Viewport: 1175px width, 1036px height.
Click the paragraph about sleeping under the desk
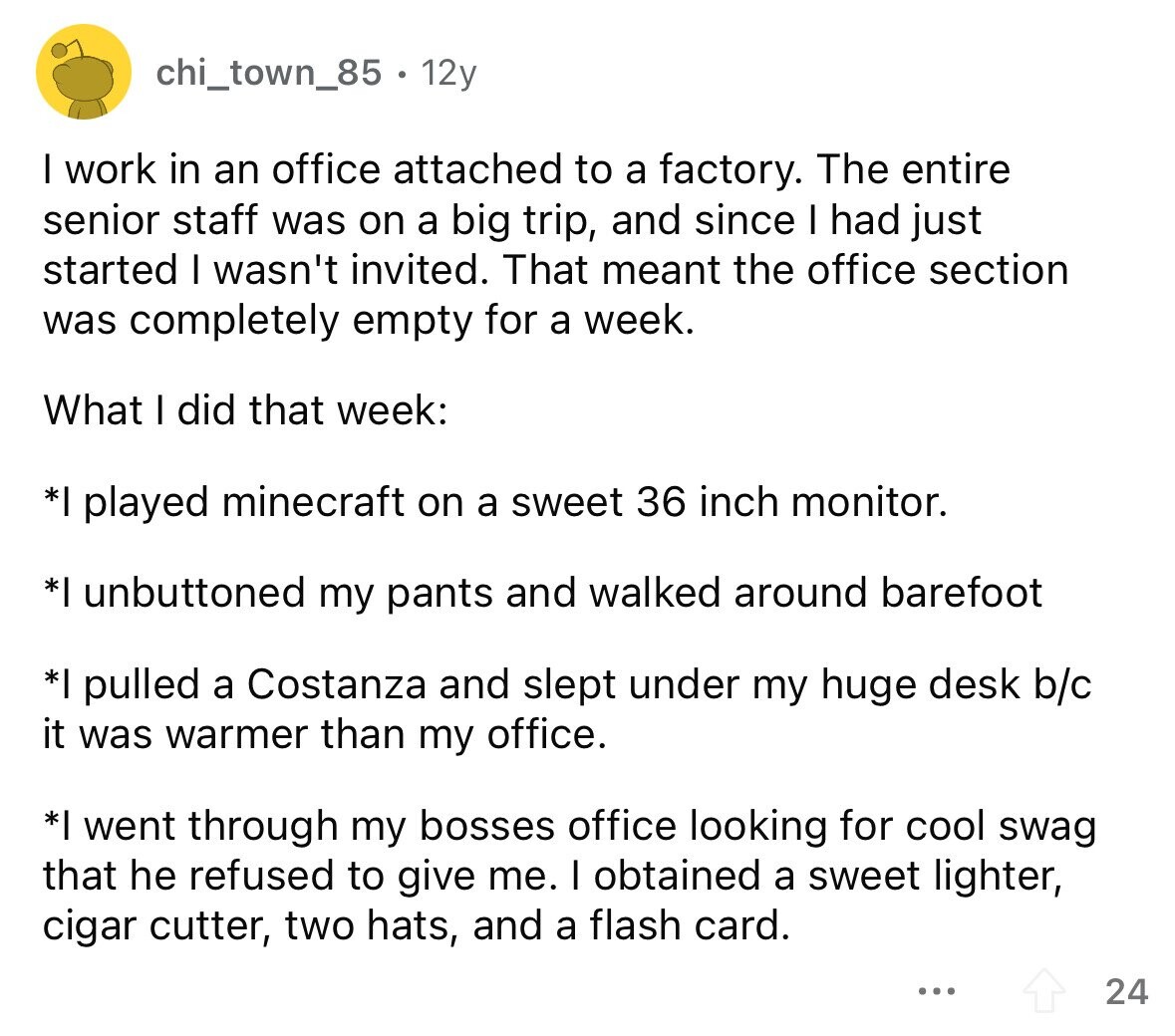coord(566,708)
